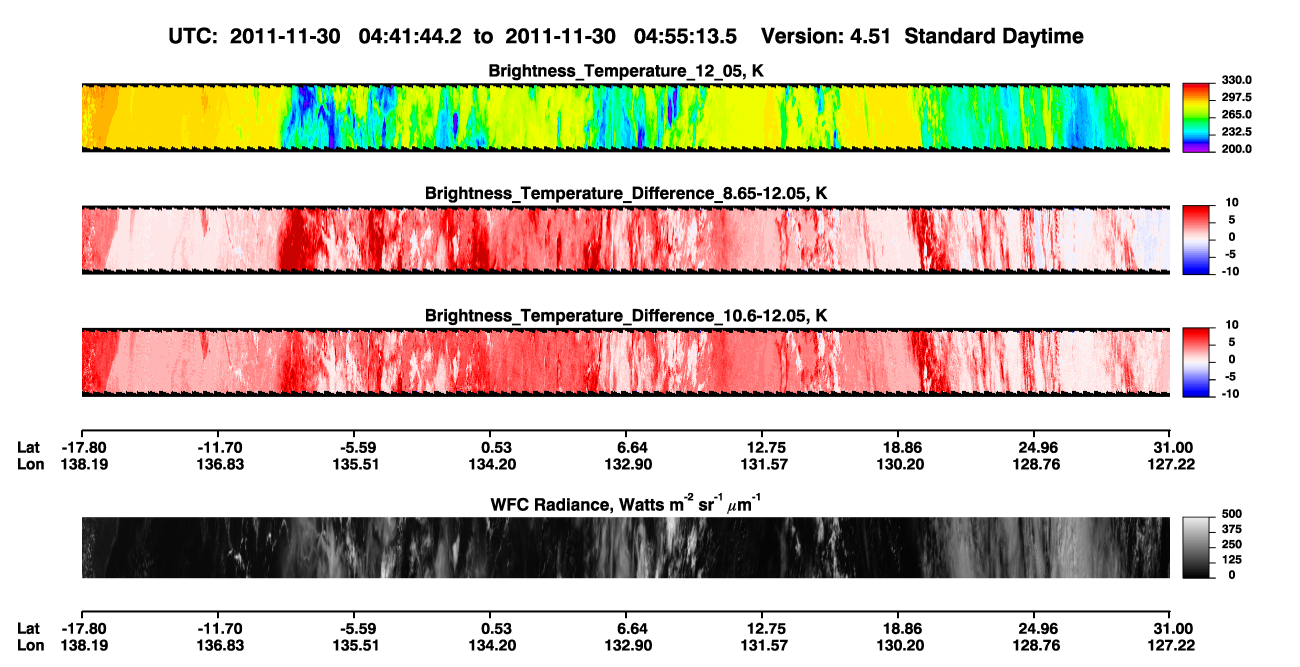Open the 12.05 brightness temperature image strip
This screenshot has height=667, width=1300.
[x=625, y=117]
